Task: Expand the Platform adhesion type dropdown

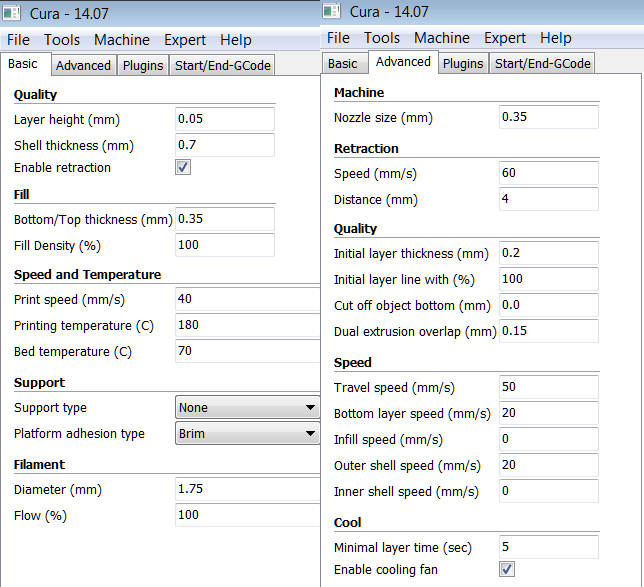Action: [247, 434]
